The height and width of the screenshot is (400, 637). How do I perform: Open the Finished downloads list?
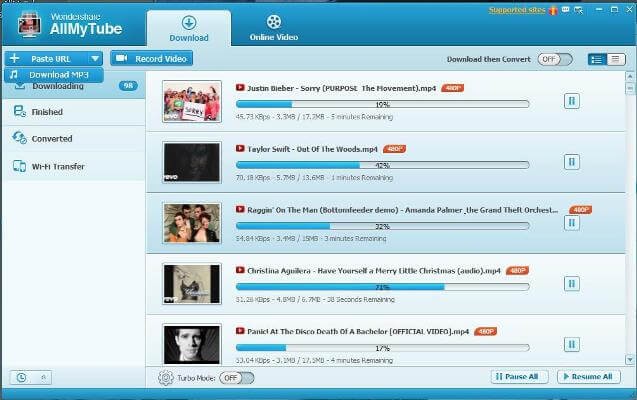(47, 112)
